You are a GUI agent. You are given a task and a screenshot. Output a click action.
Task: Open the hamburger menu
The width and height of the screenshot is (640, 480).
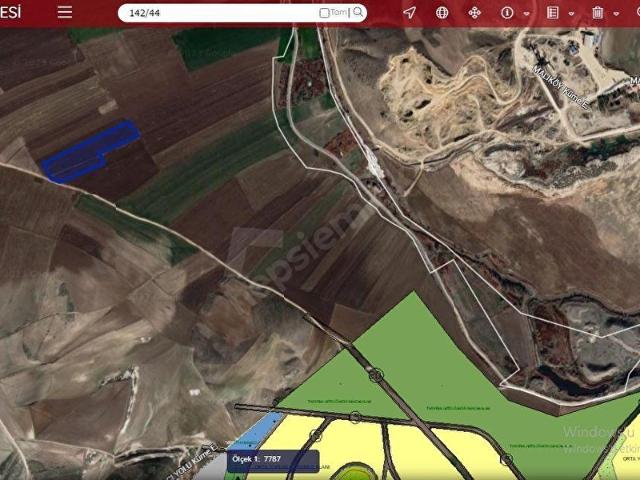pos(65,12)
